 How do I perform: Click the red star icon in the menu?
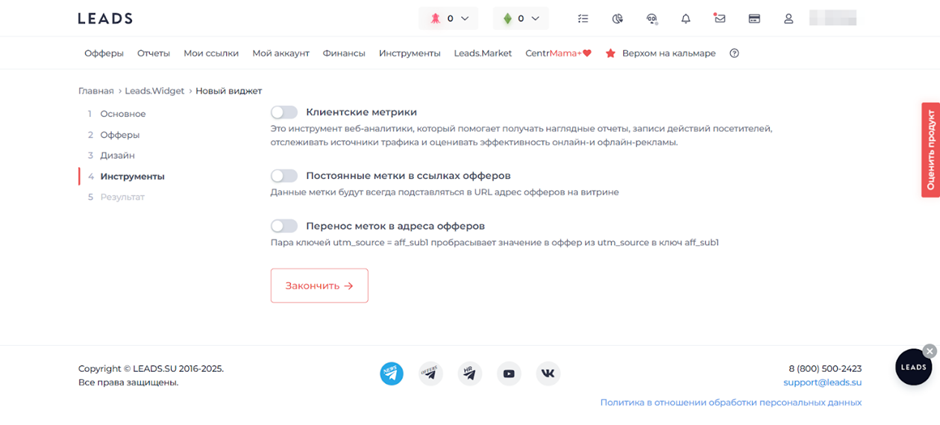[610, 53]
